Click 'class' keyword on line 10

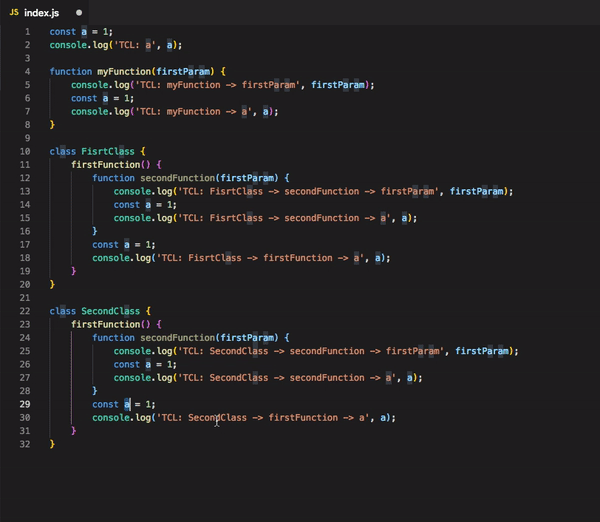click(x=63, y=152)
